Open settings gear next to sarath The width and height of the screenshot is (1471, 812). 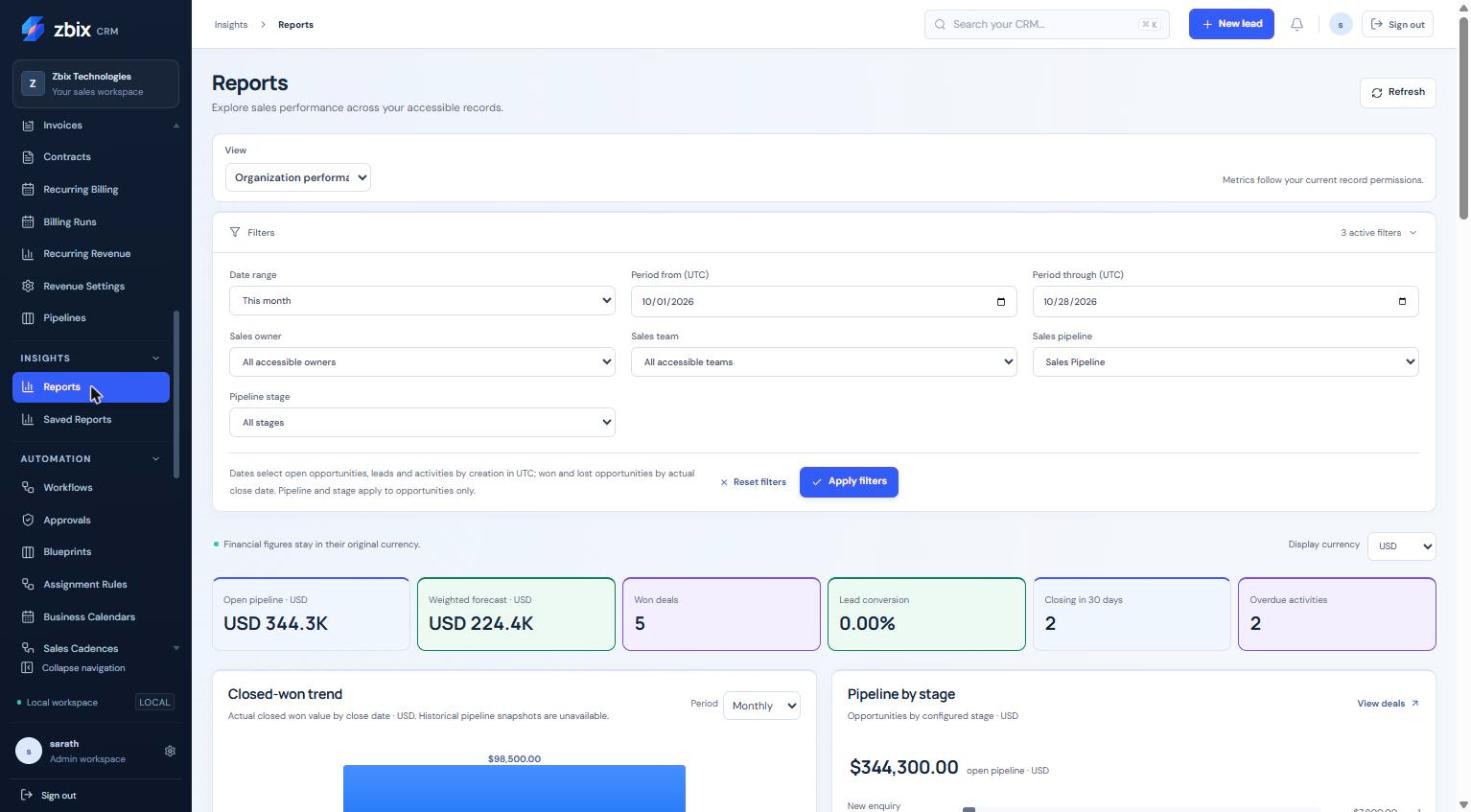point(170,751)
